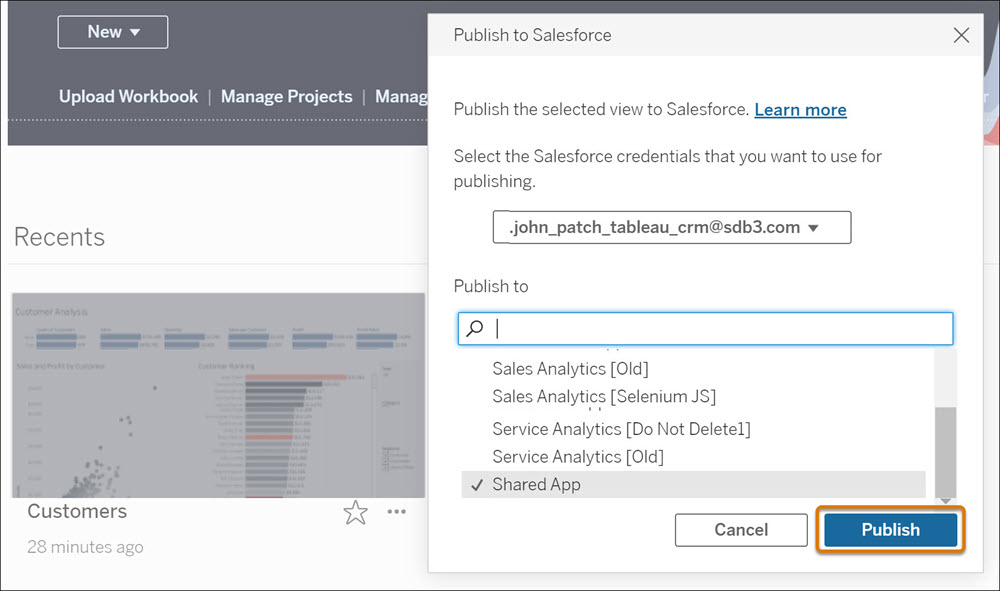1000x591 pixels.
Task: Select Sales Analytics [Selenium JS] app
Action: click(x=604, y=397)
